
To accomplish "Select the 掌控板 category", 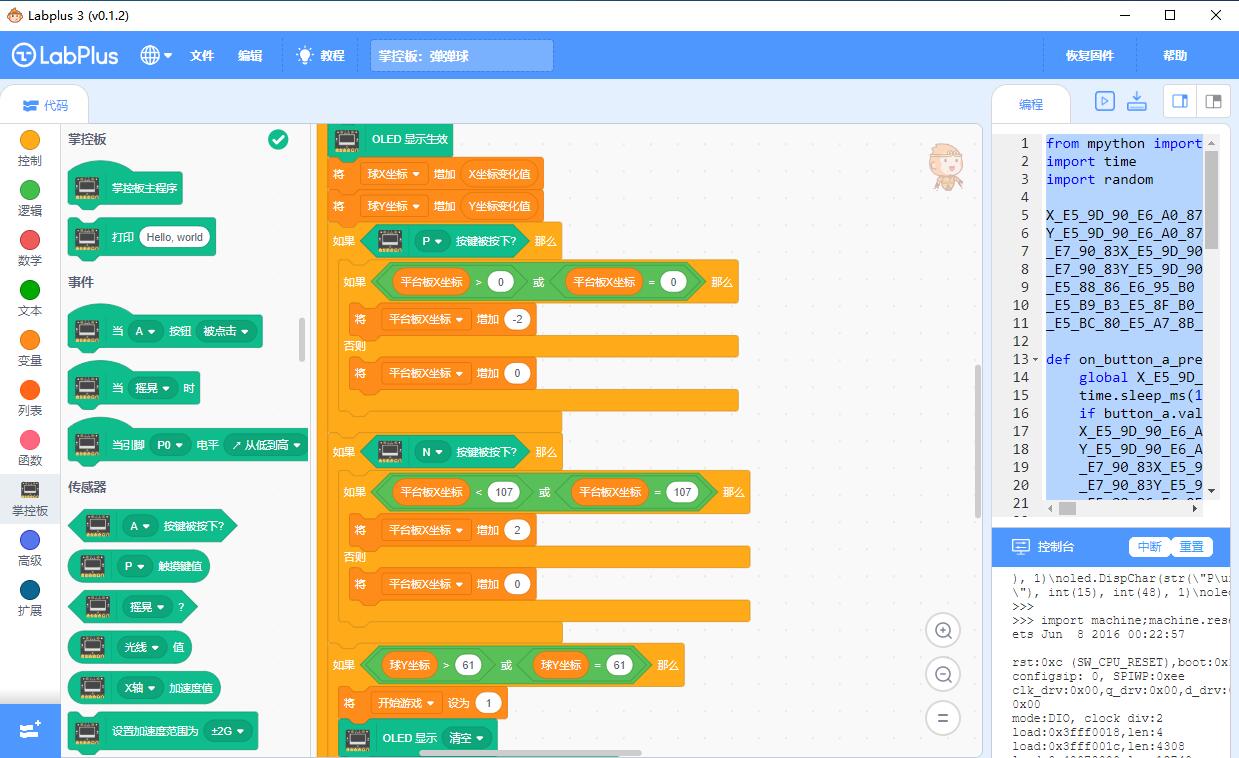I will pos(30,498).
